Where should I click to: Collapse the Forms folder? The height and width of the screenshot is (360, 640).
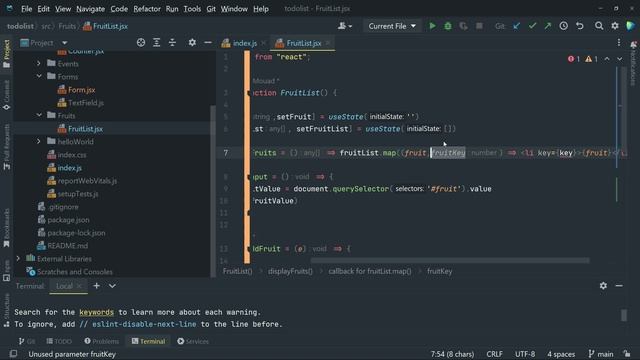(39, 76)
